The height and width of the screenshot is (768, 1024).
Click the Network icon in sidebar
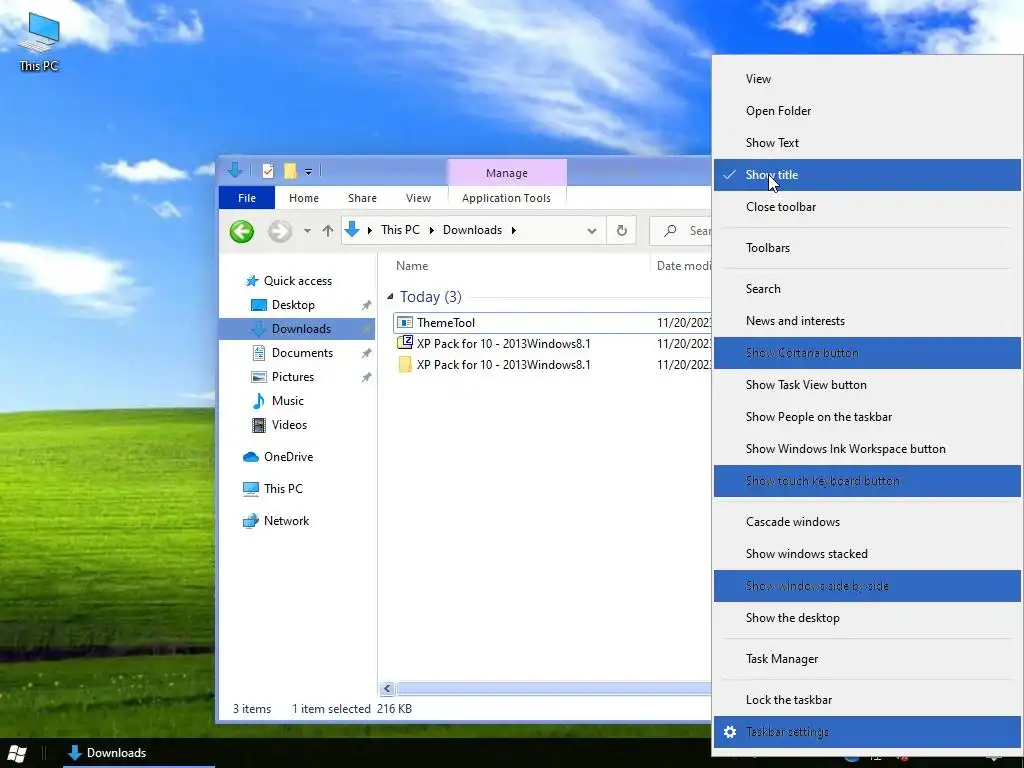[251, 520]
